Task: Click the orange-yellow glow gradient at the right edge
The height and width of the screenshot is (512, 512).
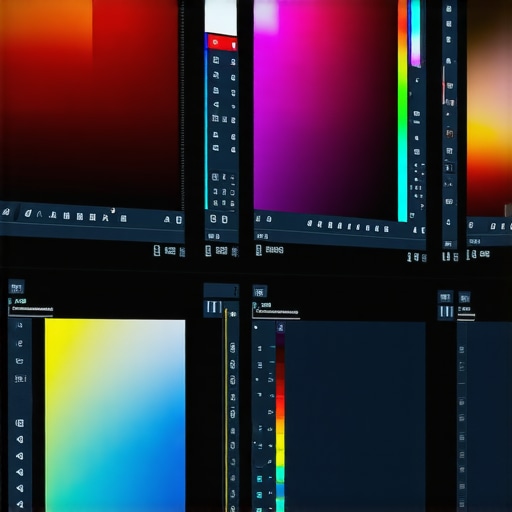Action: tap(489, 108)
